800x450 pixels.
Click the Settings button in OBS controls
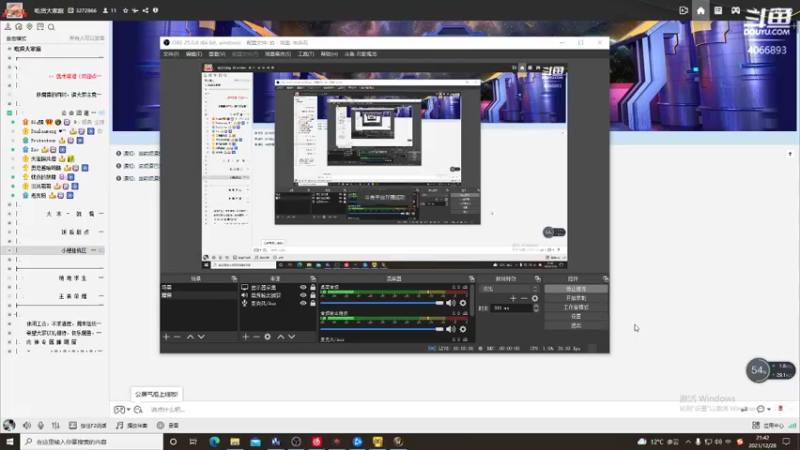[x=576, y=316]
